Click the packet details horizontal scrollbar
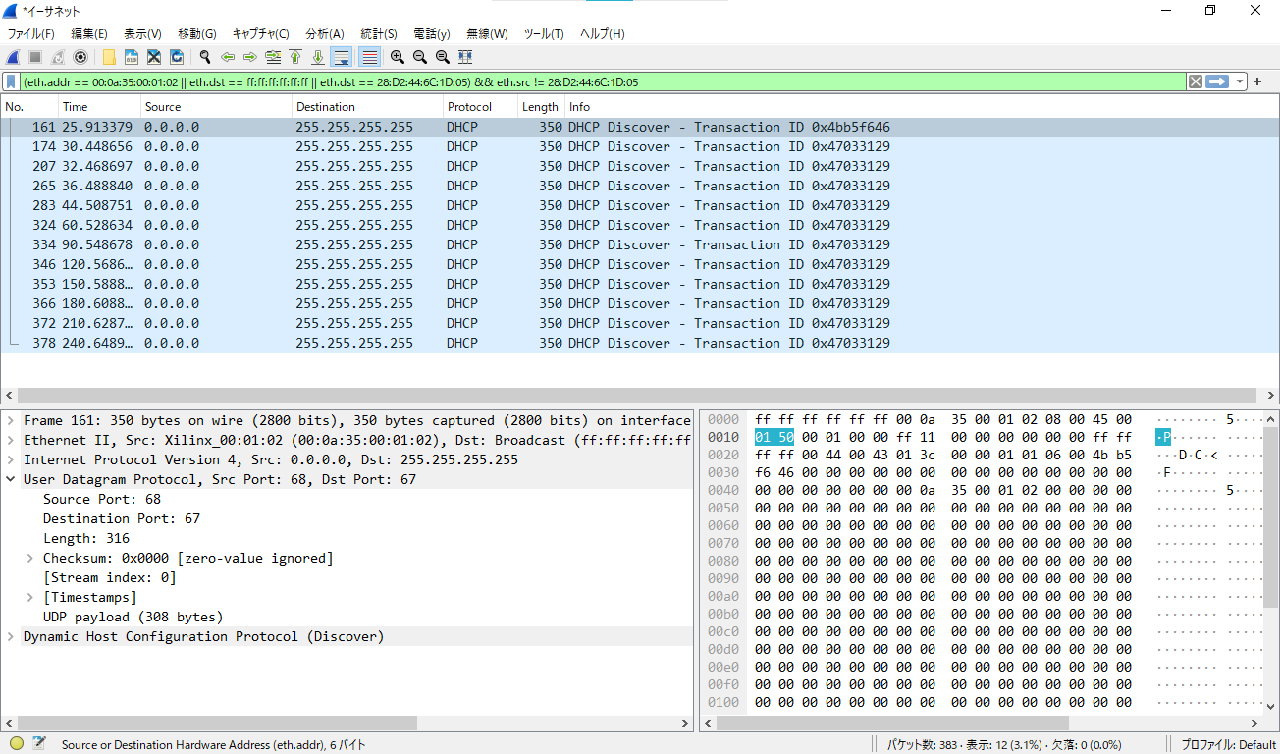Viewport: 1280px width, 754px height. (x=216, y=723)
